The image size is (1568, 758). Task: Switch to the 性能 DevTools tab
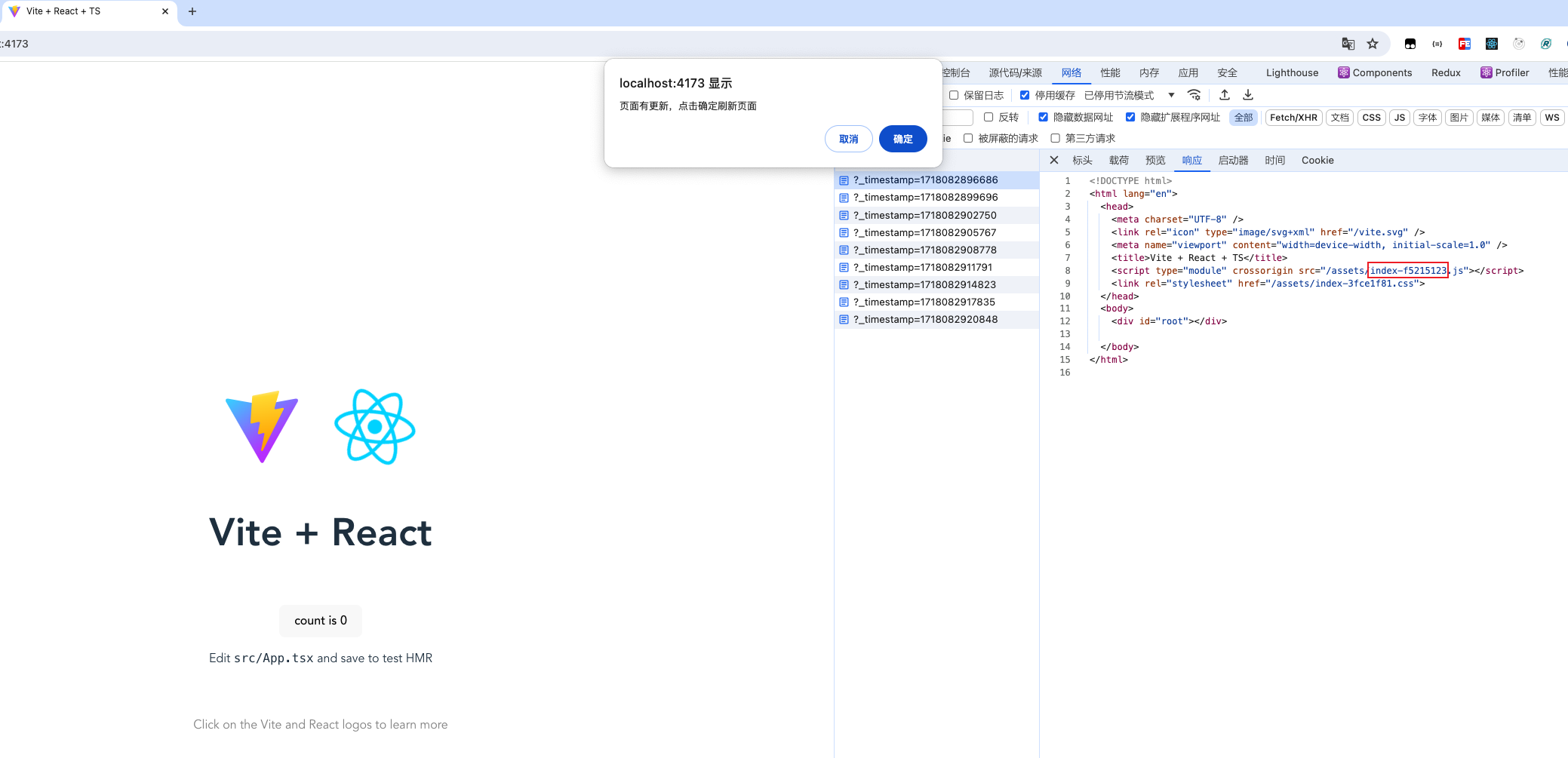[1110, 72]
